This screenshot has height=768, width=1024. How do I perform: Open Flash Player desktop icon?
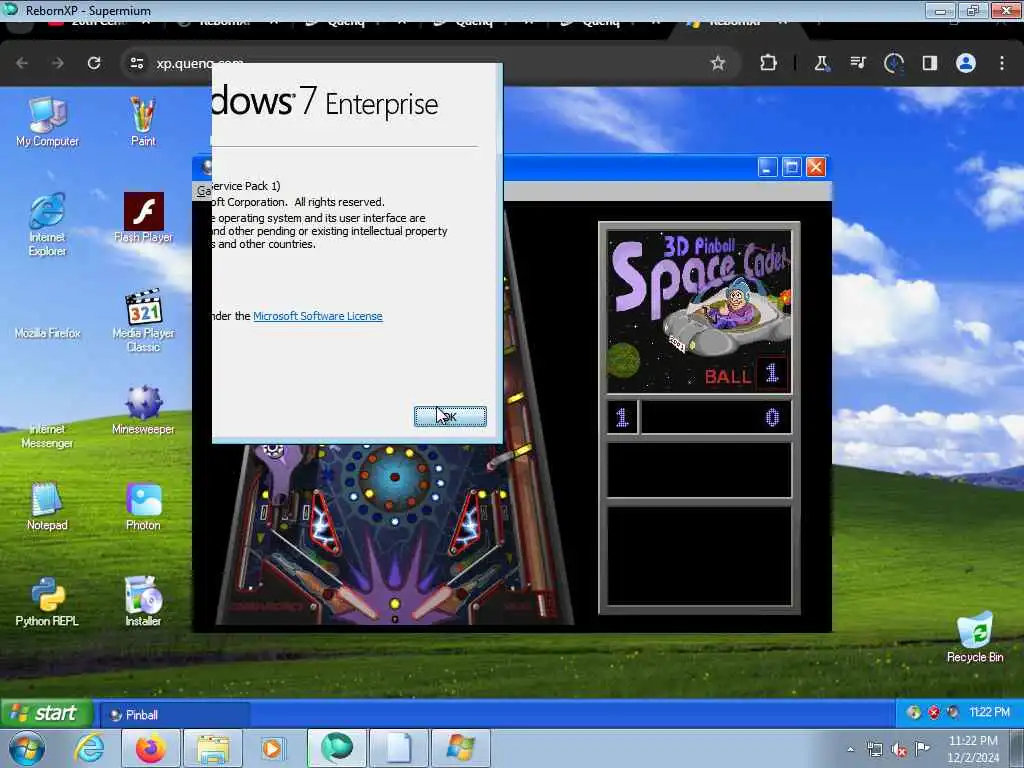(143, 217)
